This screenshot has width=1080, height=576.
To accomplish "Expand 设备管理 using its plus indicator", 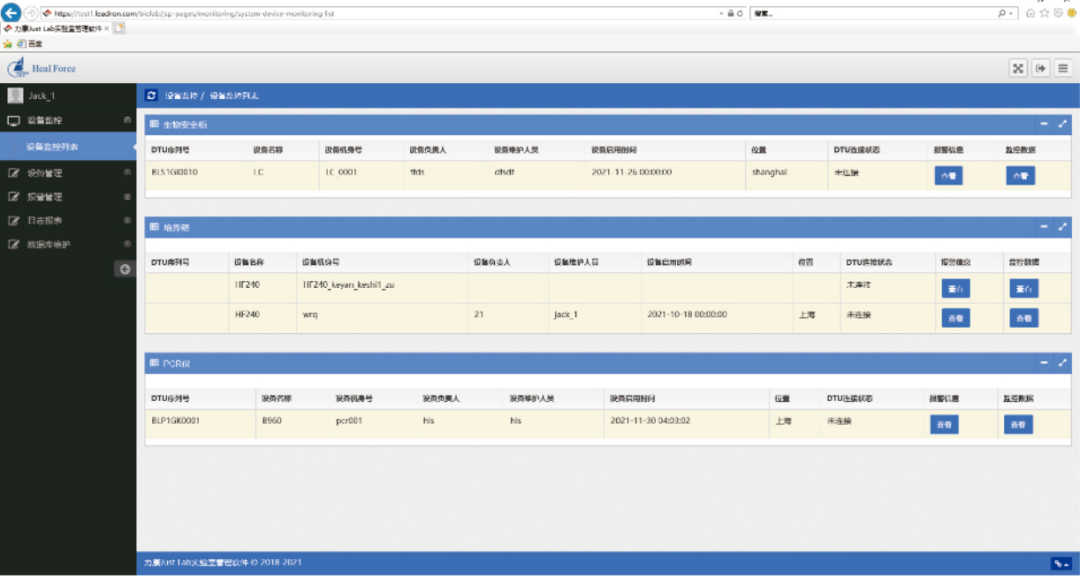I will (127, 172).
